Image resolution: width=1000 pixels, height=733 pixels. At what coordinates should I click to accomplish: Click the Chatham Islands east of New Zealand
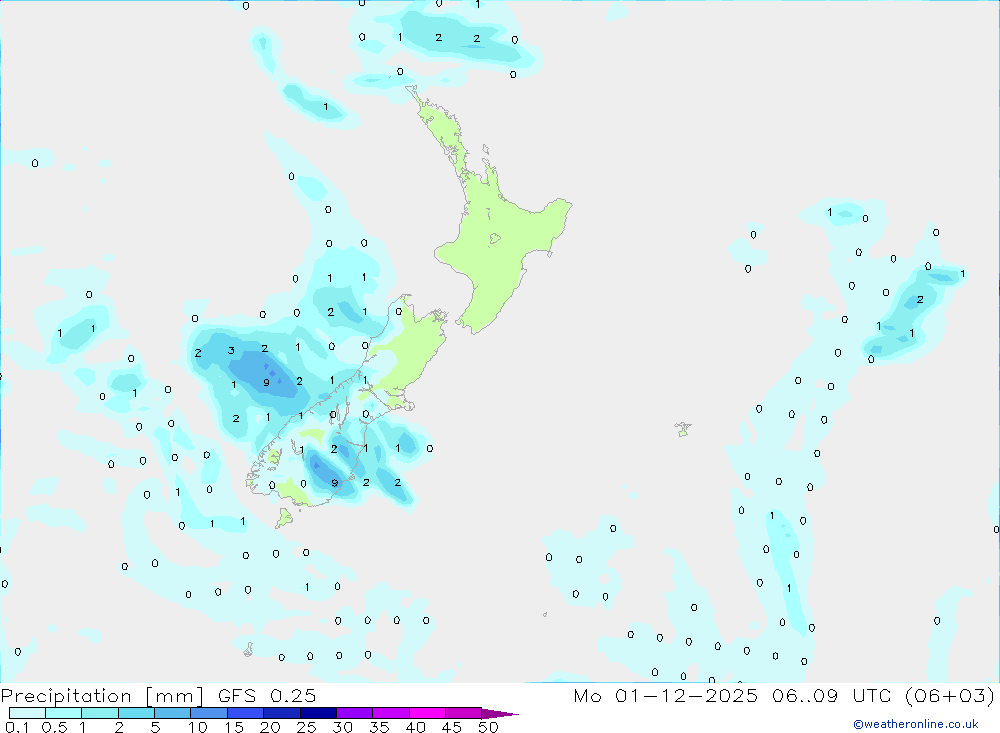click(x=683, y=429)
